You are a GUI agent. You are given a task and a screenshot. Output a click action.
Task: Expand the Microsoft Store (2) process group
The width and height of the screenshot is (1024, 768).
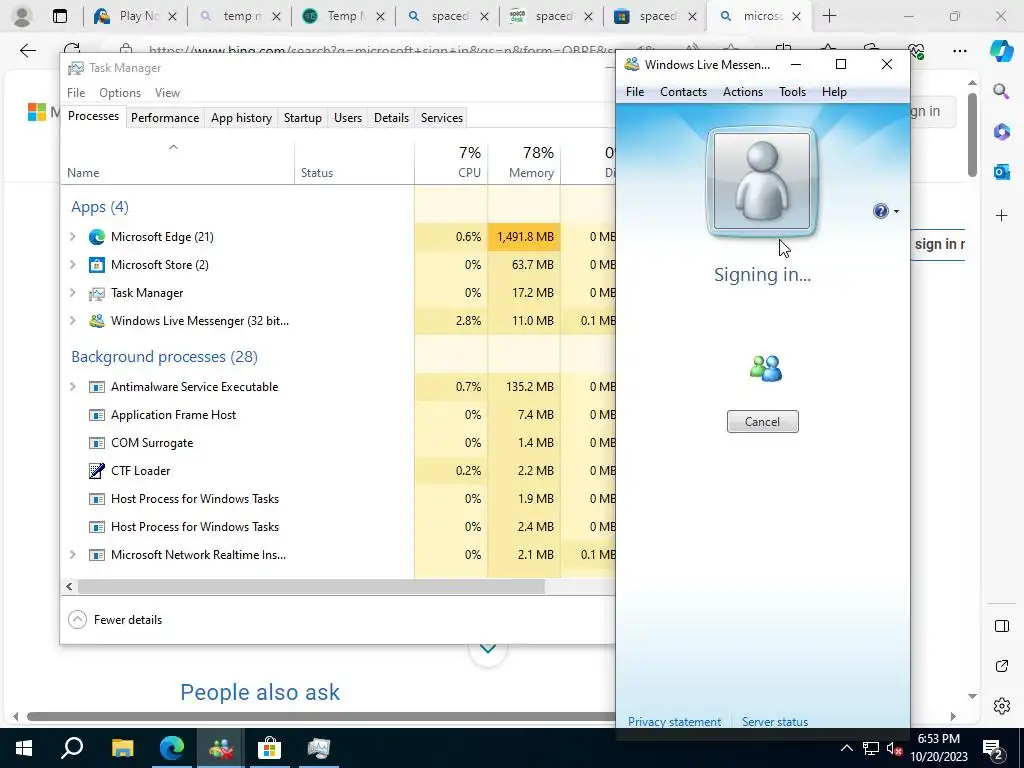coord(72,265)
